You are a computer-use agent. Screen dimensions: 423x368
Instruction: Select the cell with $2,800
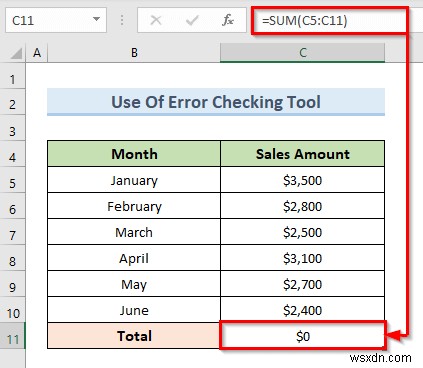click(x=303, y=206)
